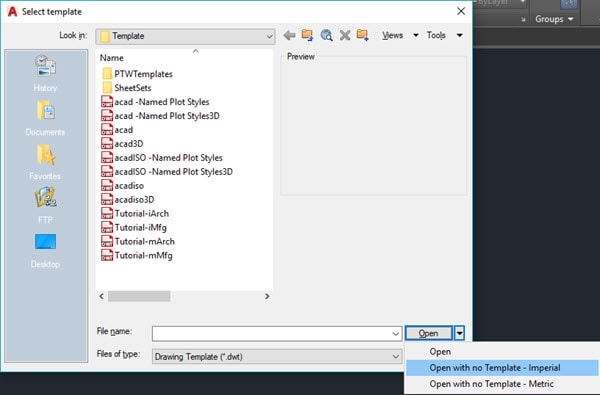This screenshot has width=600, height=395.
Task: Open the Favorites location in sidebar
Action: pyautogui.click(x=45, y=162)
